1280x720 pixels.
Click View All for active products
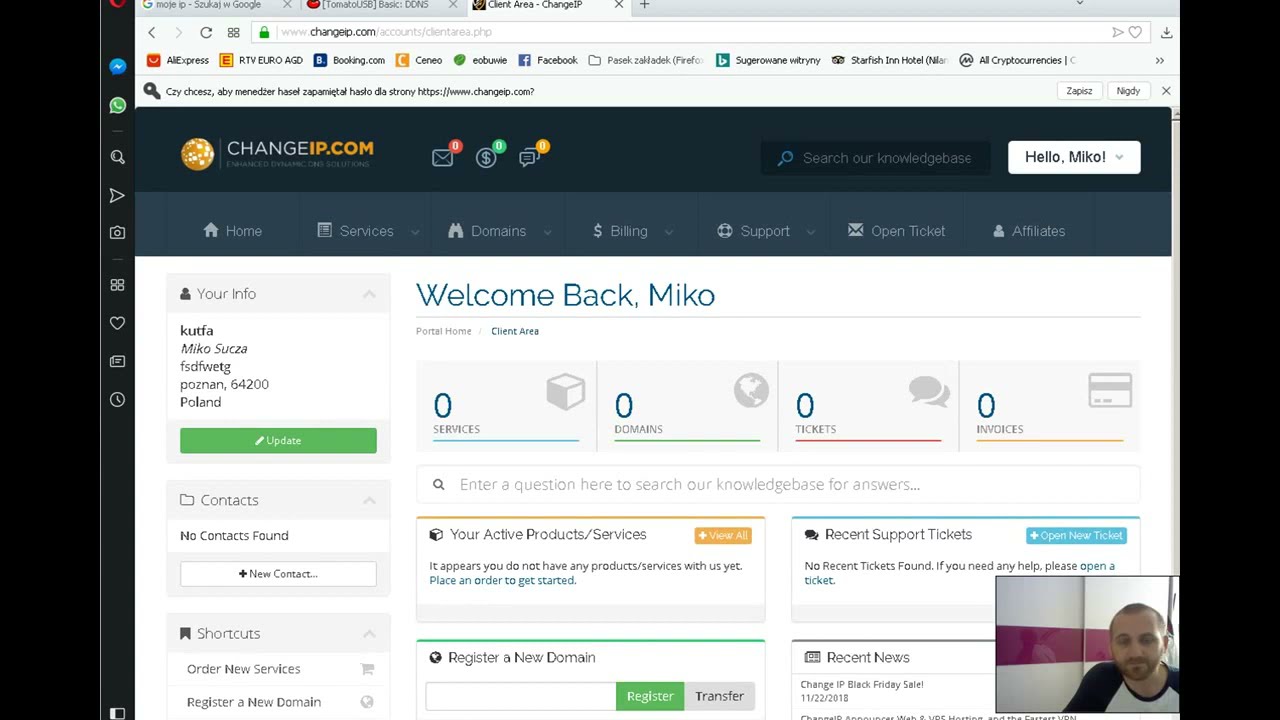tap(723, 536)
